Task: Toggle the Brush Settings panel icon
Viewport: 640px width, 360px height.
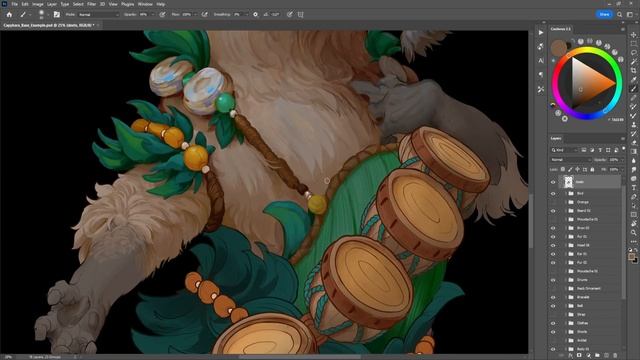Action: click(57, 14)
